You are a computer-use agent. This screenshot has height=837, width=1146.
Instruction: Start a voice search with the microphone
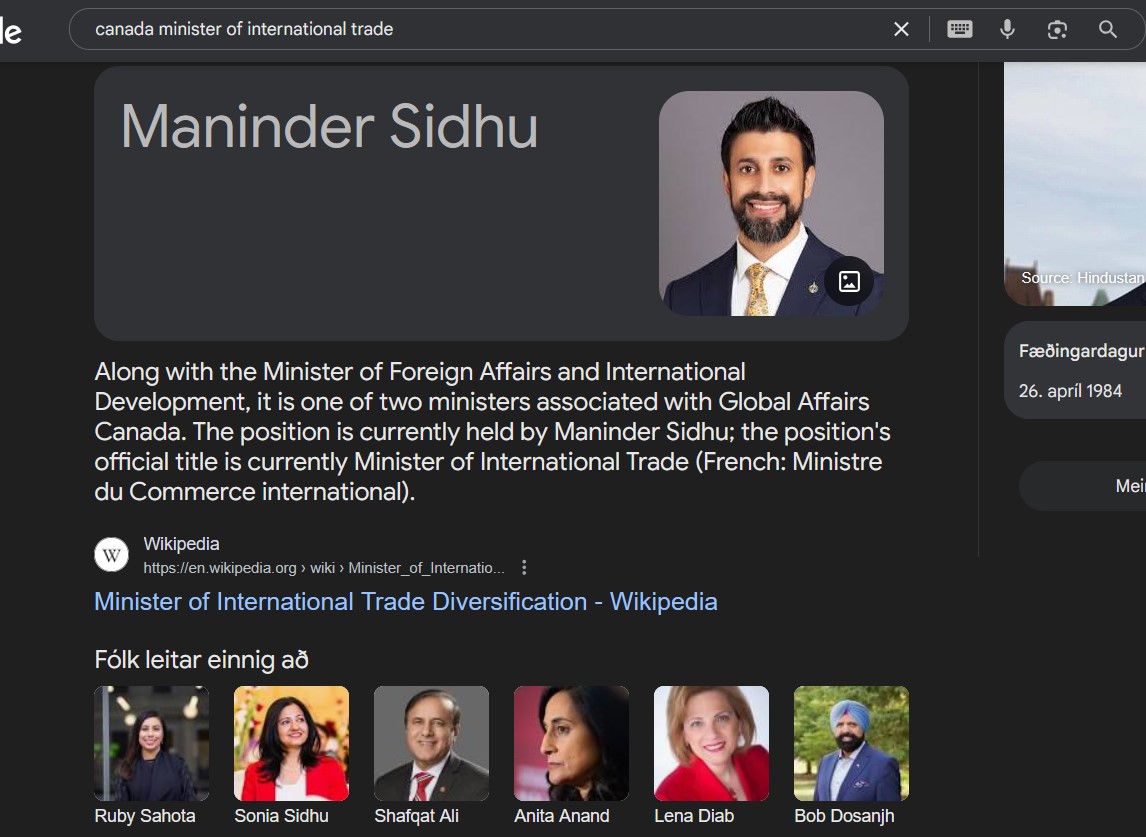1007,29
